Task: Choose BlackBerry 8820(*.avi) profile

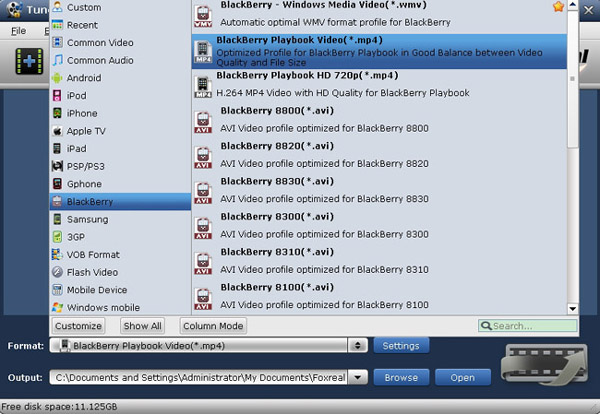Action: [379, 155]
